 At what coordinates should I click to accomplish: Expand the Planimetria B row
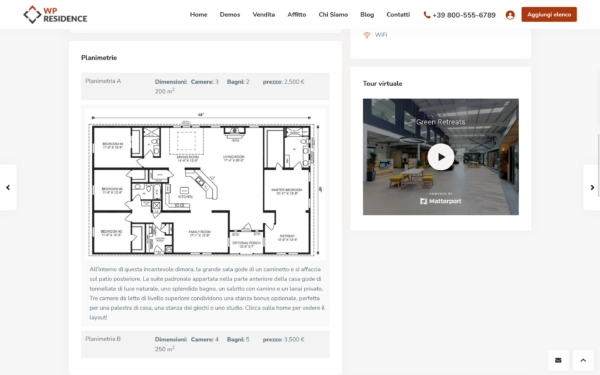(205, 344)
